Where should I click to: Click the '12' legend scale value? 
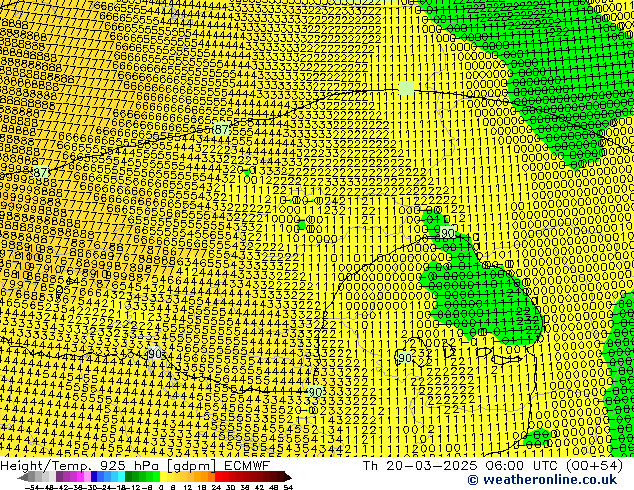188,488
